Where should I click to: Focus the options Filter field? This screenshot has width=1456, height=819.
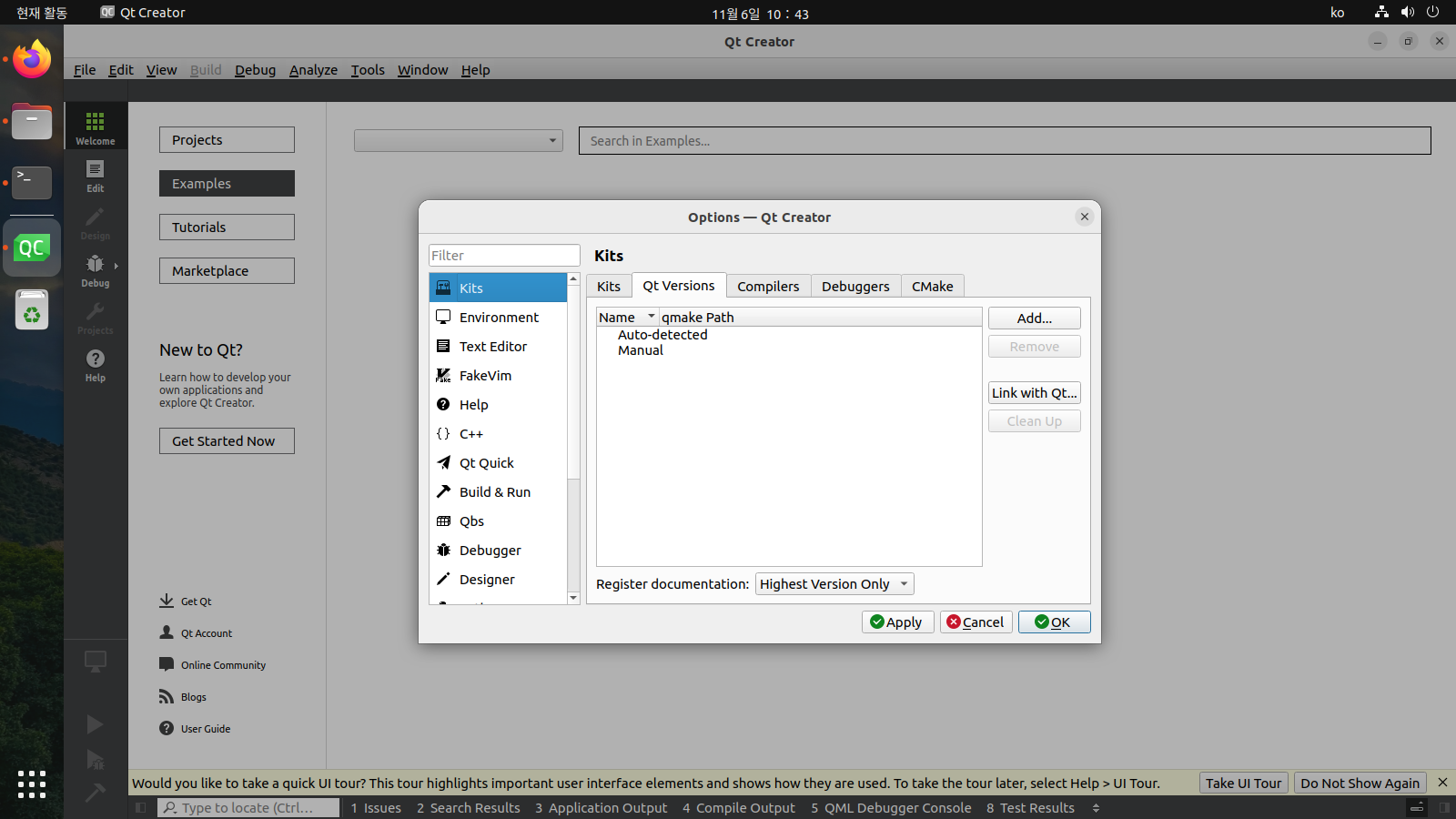click(504, 255)
